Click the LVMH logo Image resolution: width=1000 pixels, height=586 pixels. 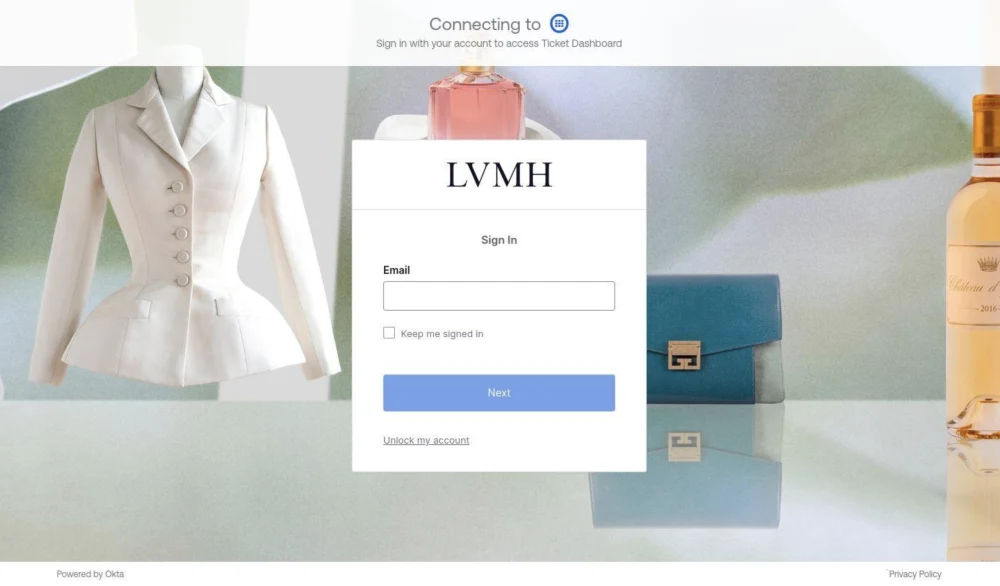(x=499, y=175)
